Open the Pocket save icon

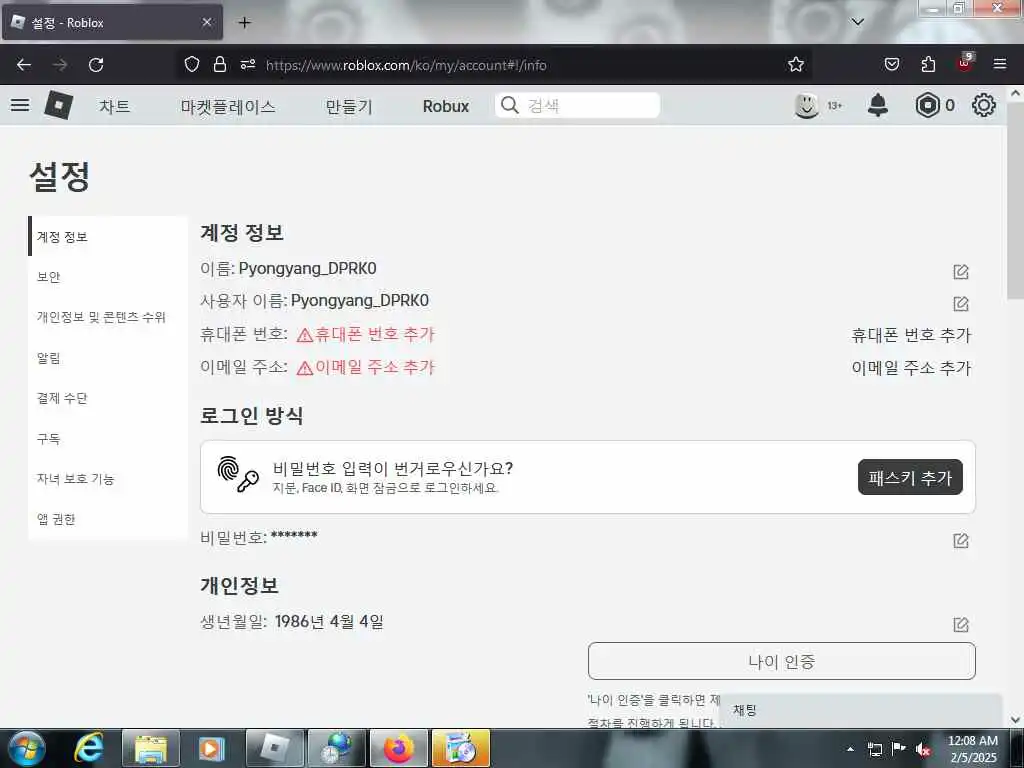point(891,64)
